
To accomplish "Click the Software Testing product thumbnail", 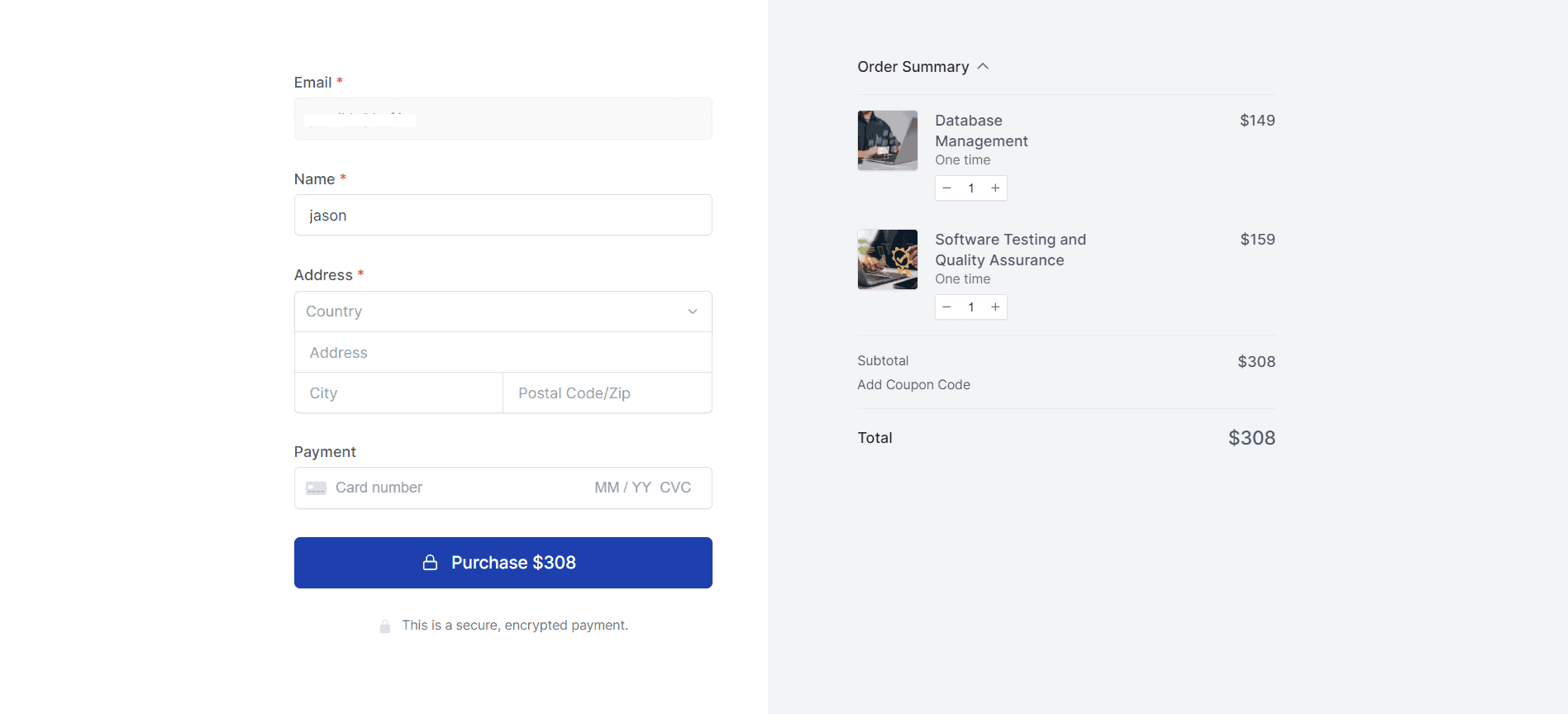I will click(x=887, y=259).
